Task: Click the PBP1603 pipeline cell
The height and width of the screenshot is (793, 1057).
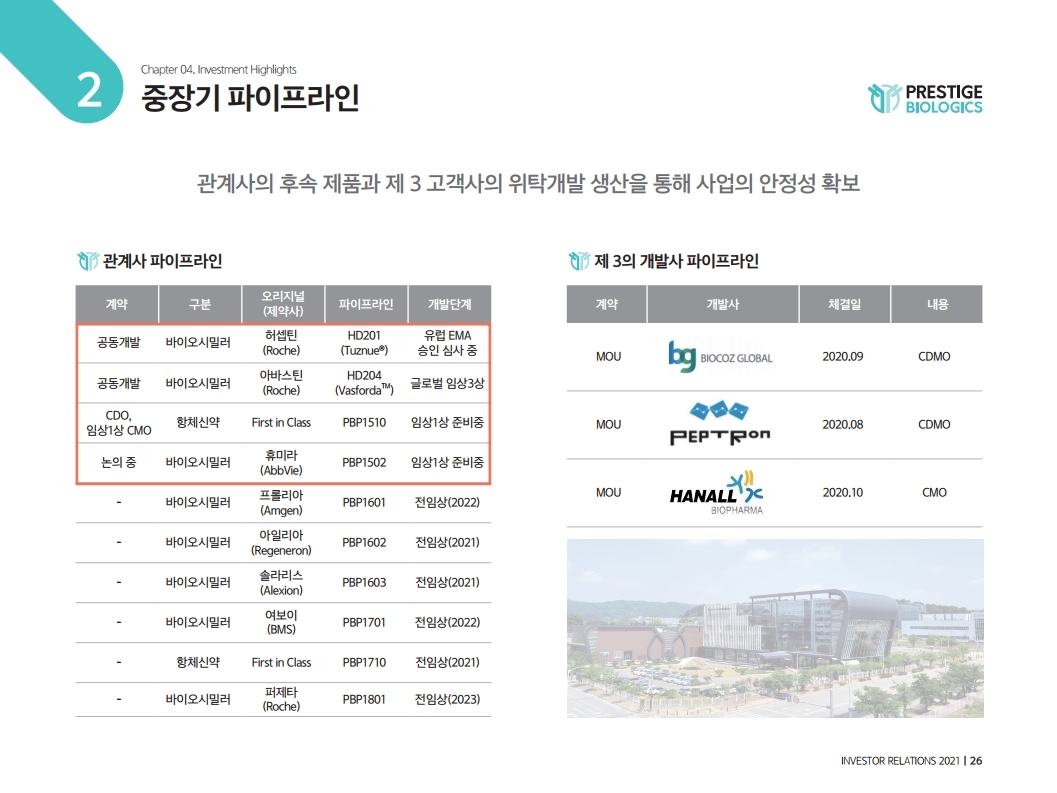Action: point(364,582)
